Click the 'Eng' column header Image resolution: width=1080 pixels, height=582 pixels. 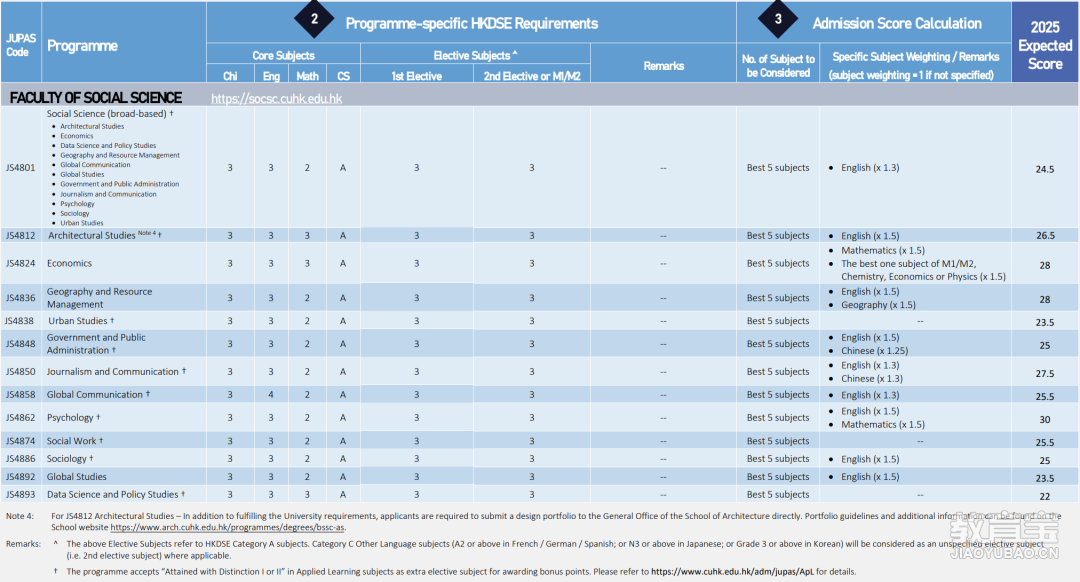tap(271, 76)
